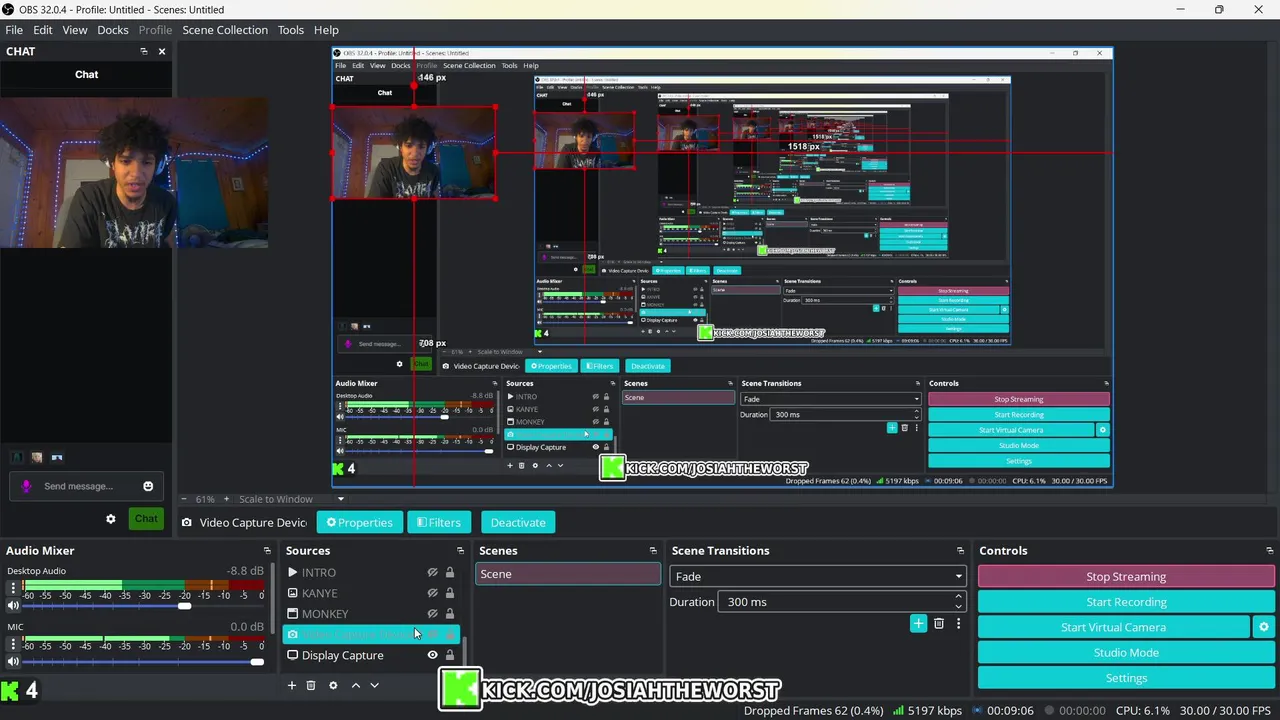Remove selected source with the trash icon
1280x720 pixels.
311,685
